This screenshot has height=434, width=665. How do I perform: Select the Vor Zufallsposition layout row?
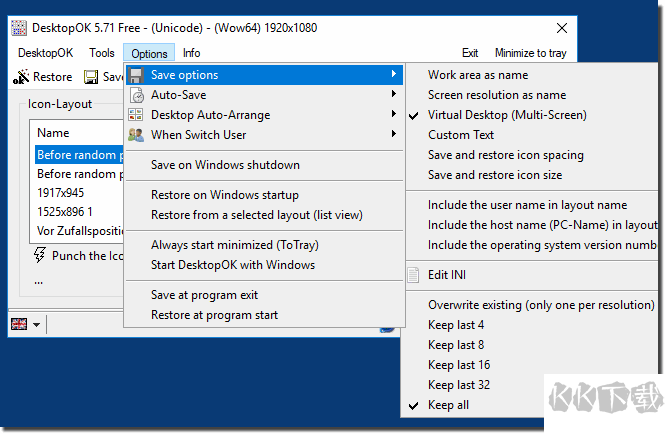tap(79, 231)
